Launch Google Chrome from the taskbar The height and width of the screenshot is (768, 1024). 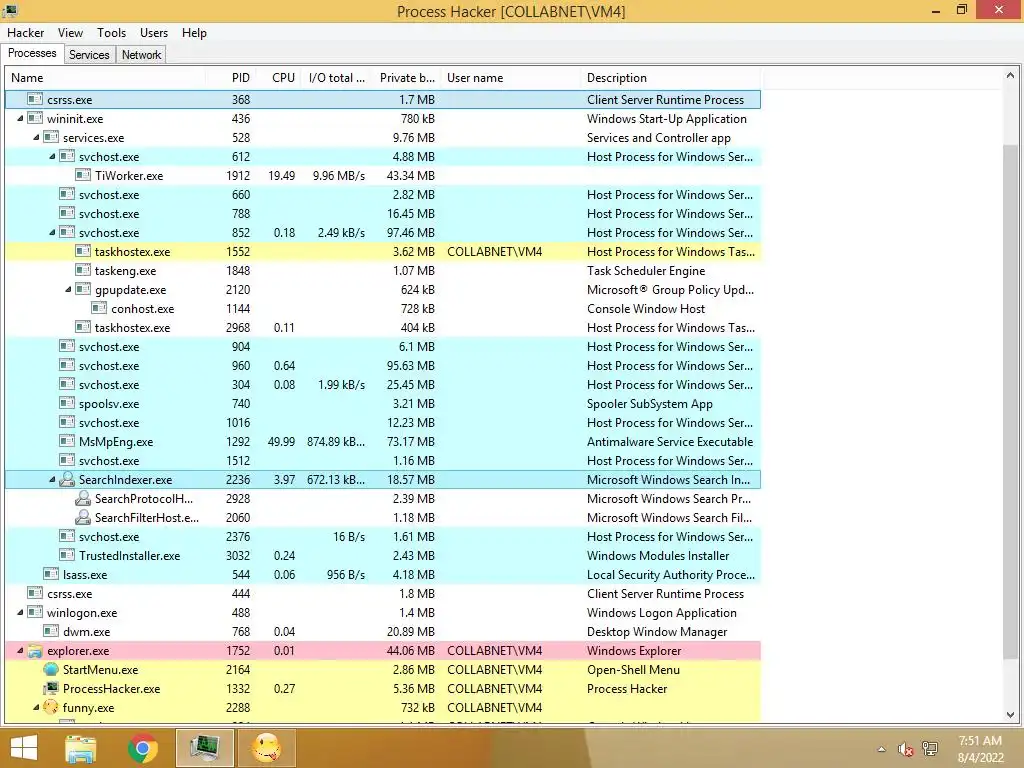[143, 748]
